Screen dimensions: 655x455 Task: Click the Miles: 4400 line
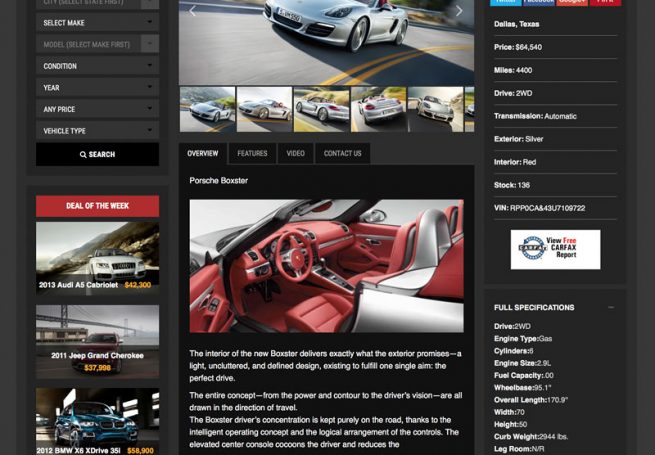tap(513, 70)
